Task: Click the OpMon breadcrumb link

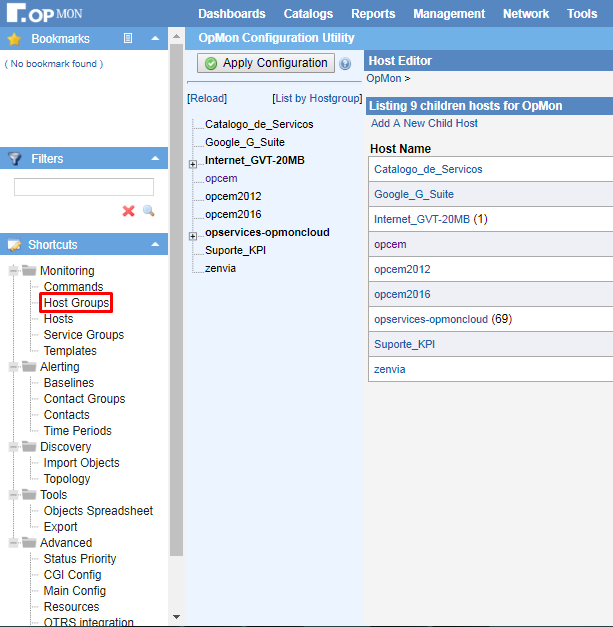Action: point(384,78)
